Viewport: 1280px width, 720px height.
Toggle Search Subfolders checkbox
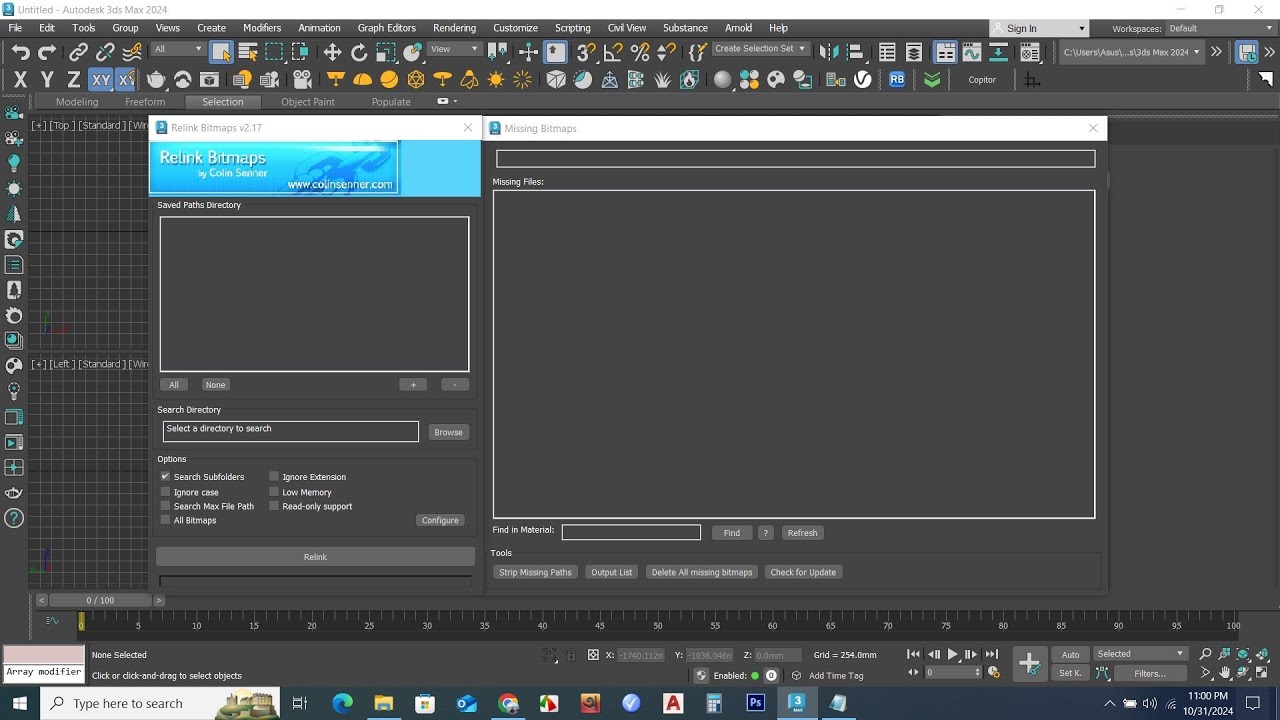pos(166,477)
